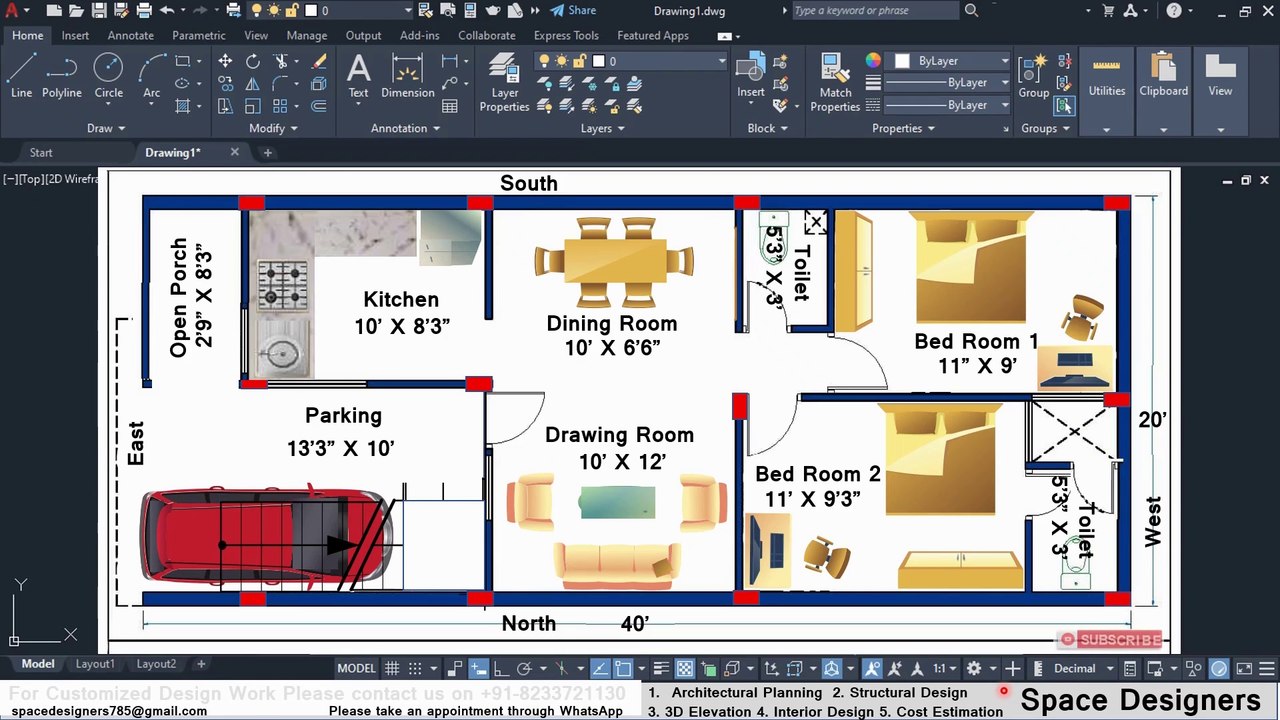Click the MODEL space button in status bar
This screenshot has height=720, width=1280.
[x=357, y=669]
